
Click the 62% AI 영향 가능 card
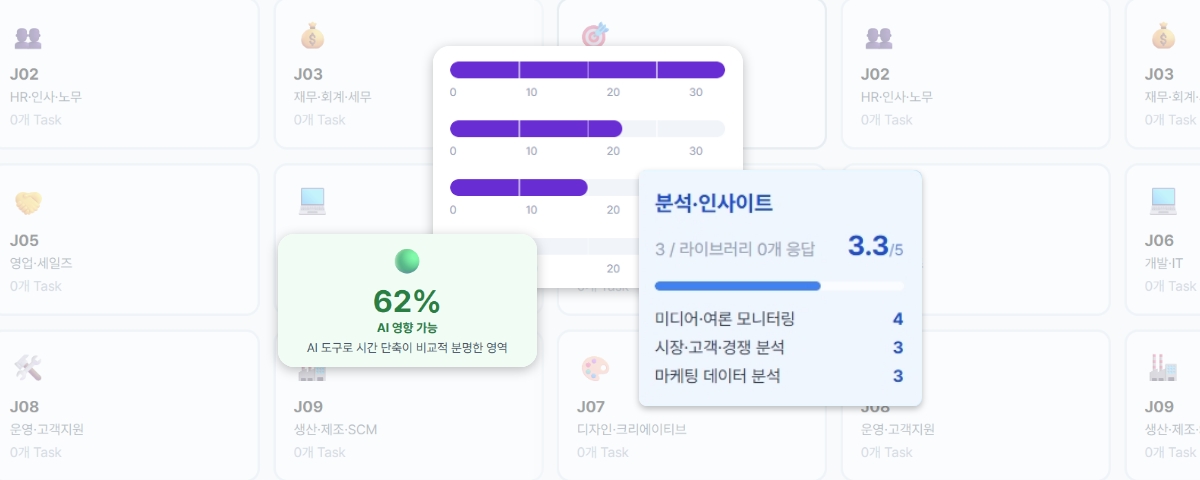(x=407, y=300)
